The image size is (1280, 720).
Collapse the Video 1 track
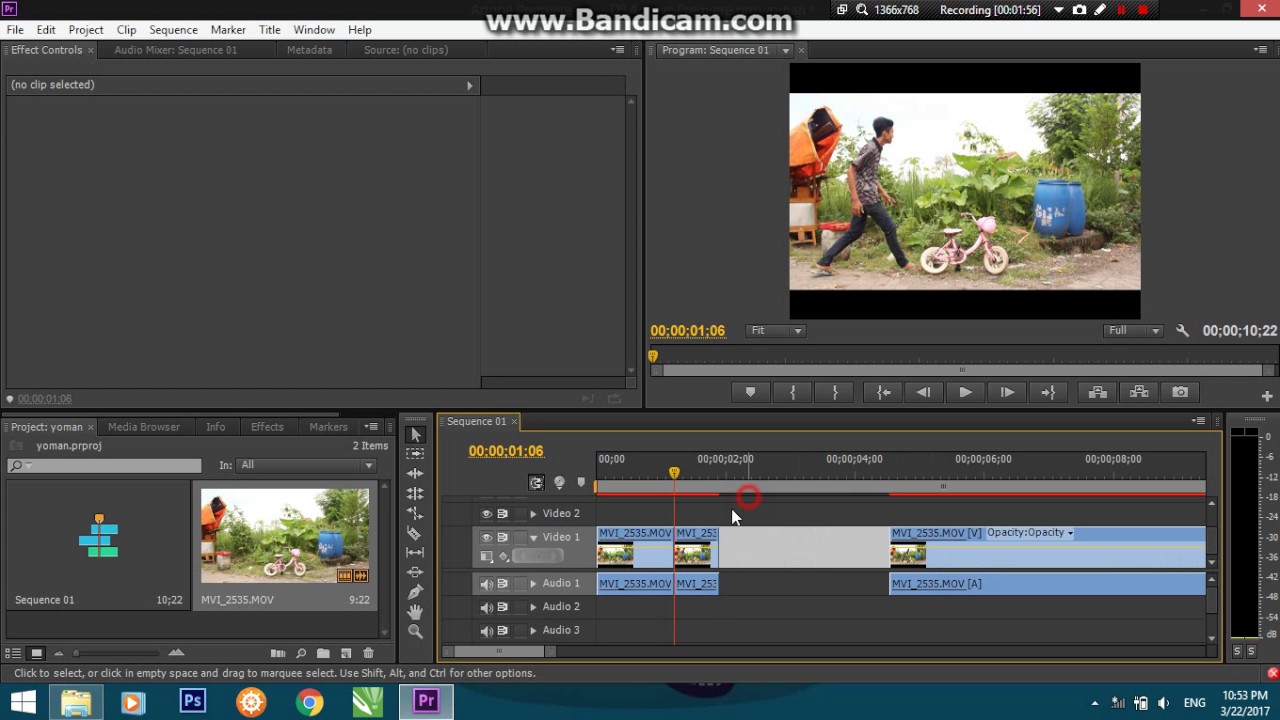(533, 538)
